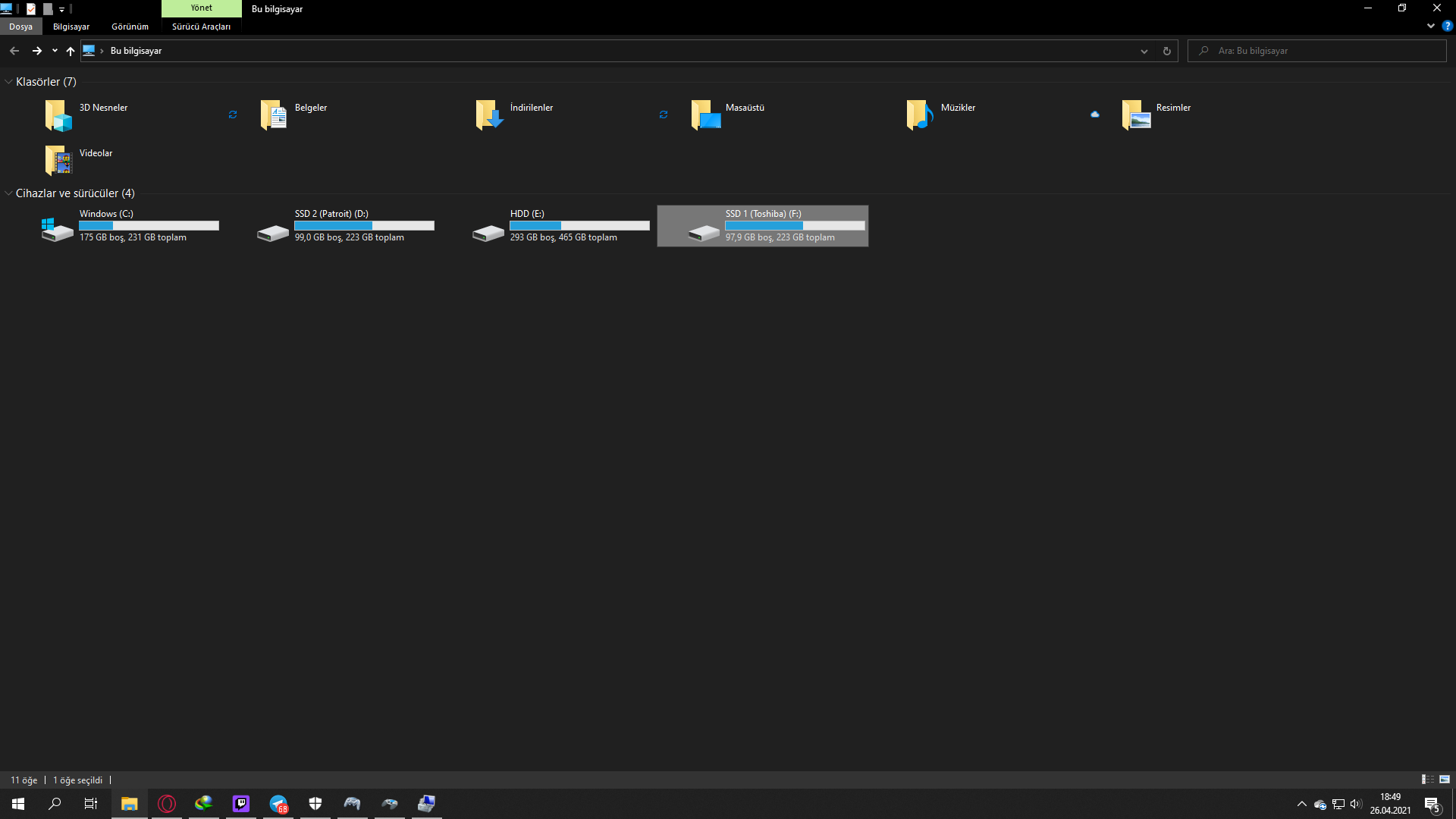Open the Görünüm ribbon tab

click(130, 27)
